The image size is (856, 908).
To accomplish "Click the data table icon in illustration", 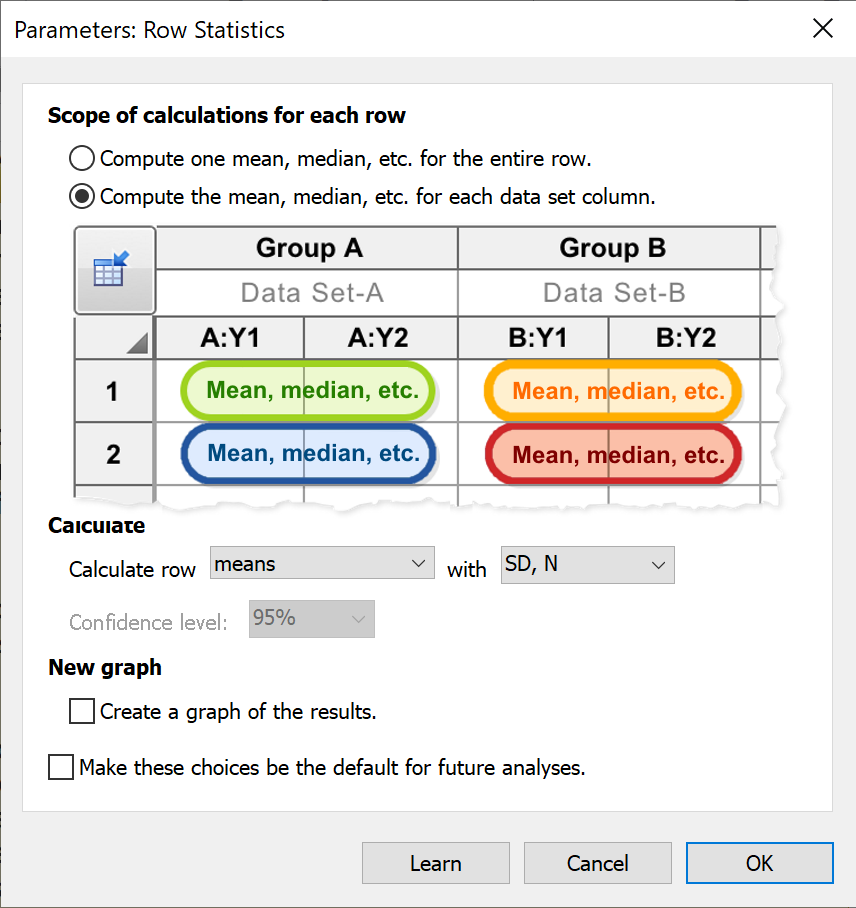I will [x=115, y=271].
